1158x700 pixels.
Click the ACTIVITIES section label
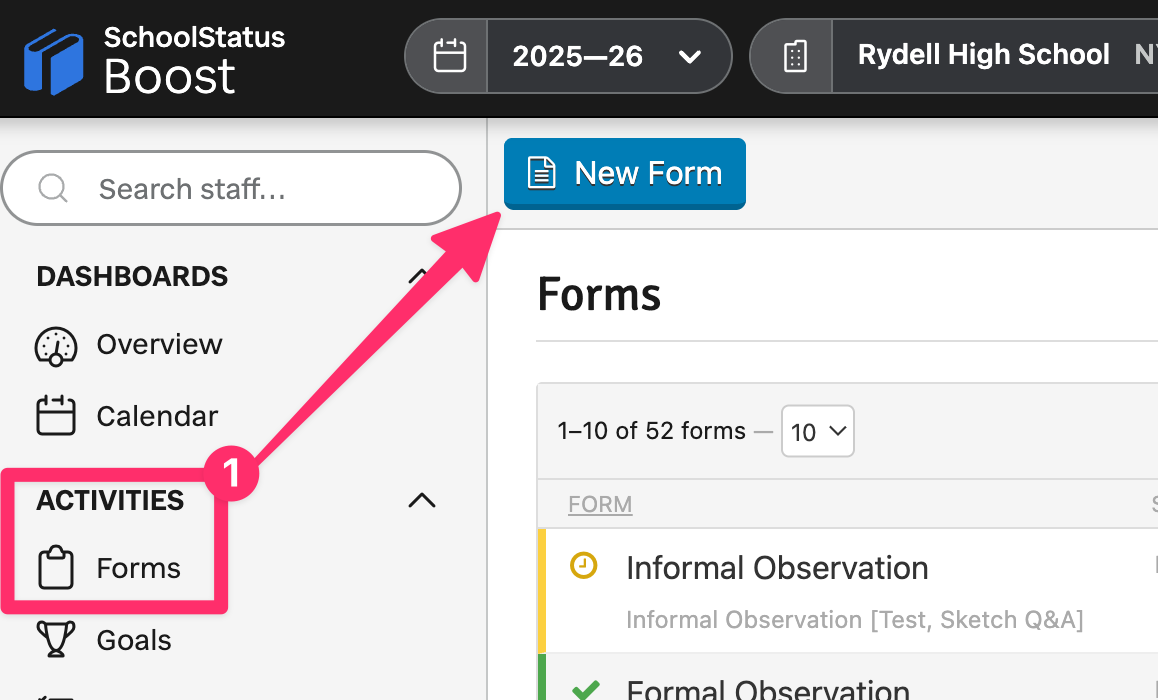point(110,501)
